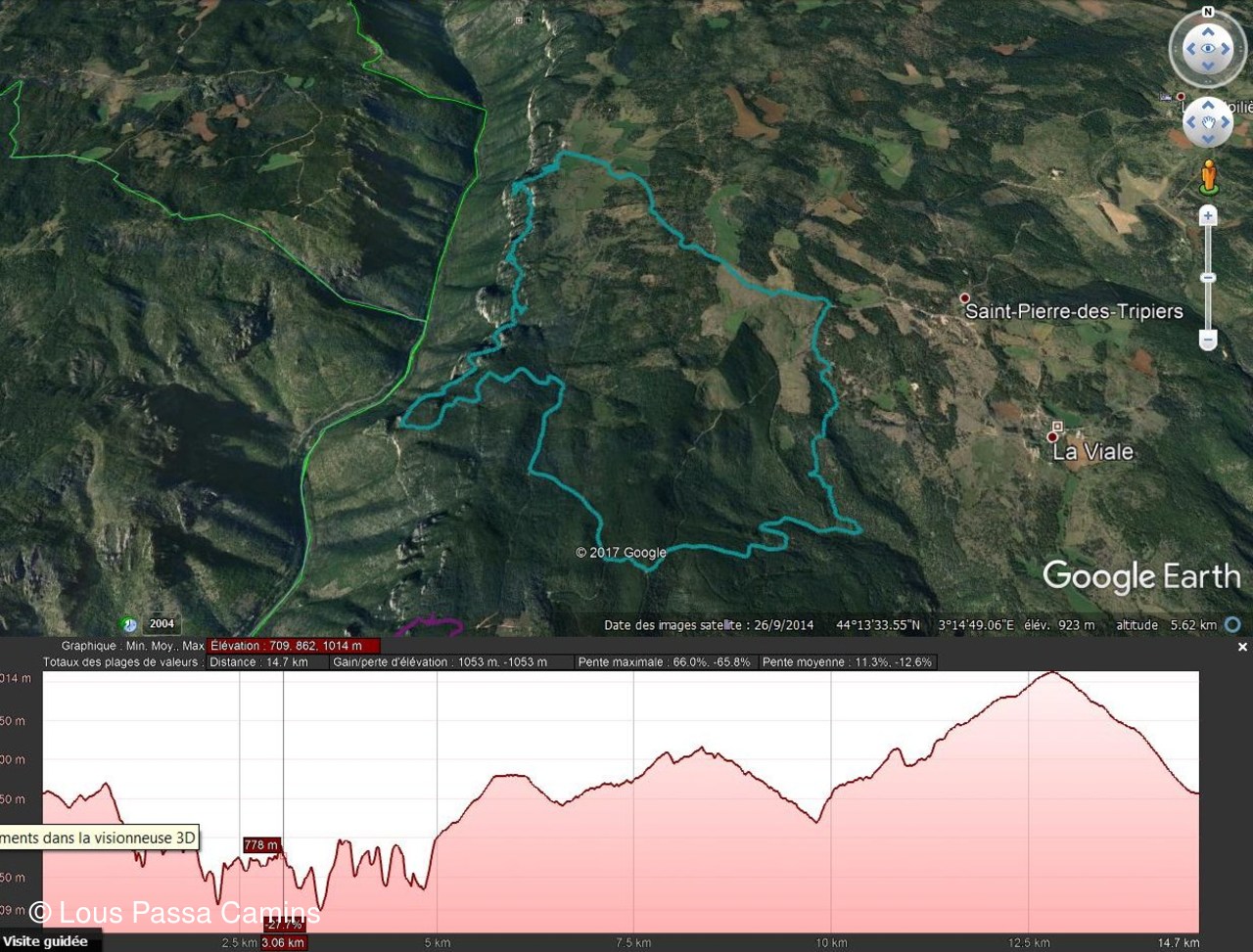Click the 2004 historical imagery year

tap(162, 623)
